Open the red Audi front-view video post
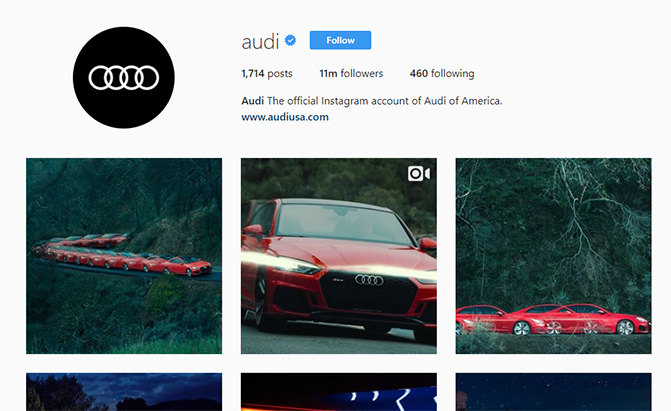671x411 pixels. pyautogui.click(x=339, y=256)
